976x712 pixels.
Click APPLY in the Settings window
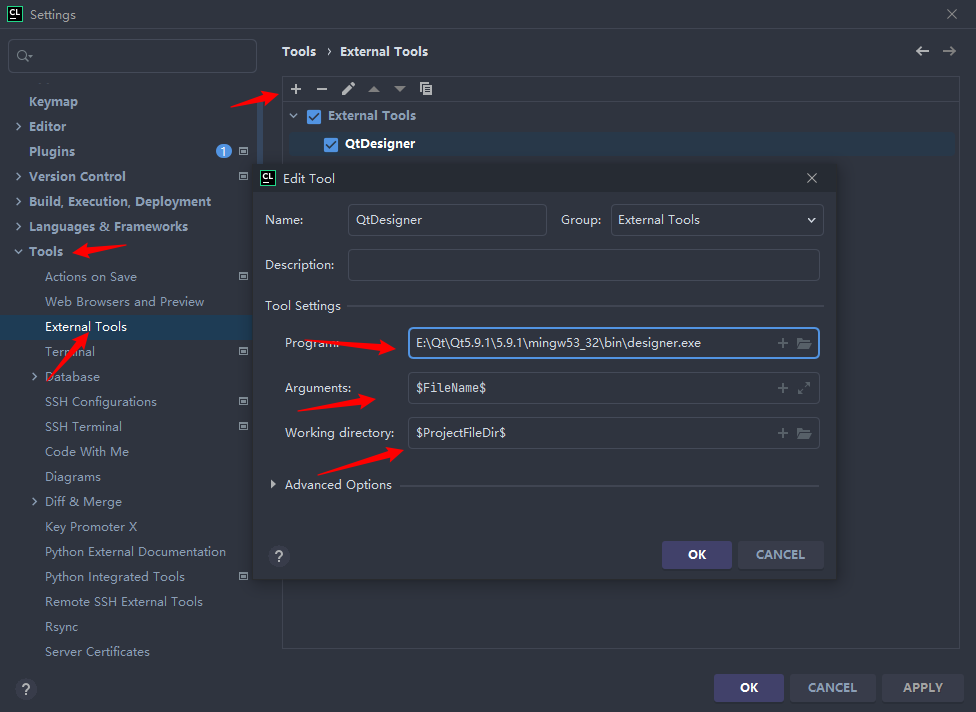pos(923,688)
